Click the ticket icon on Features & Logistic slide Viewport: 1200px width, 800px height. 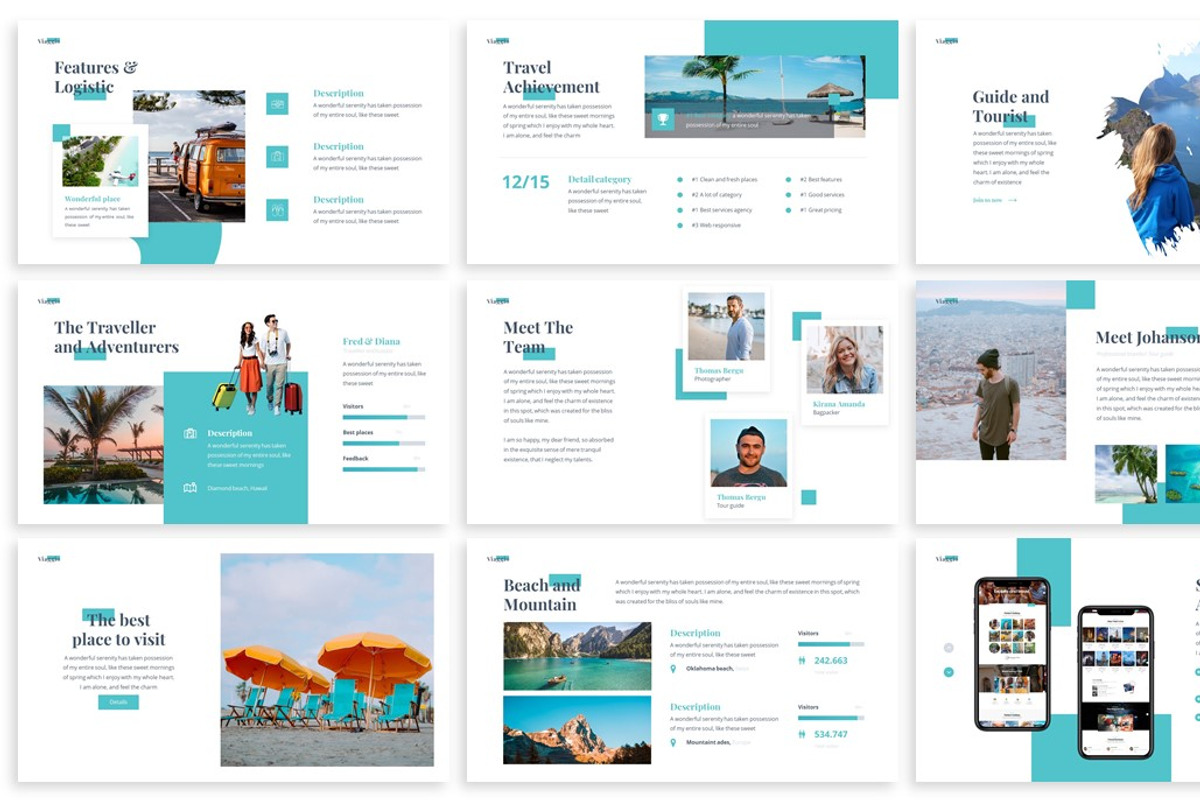coord(277,103)
